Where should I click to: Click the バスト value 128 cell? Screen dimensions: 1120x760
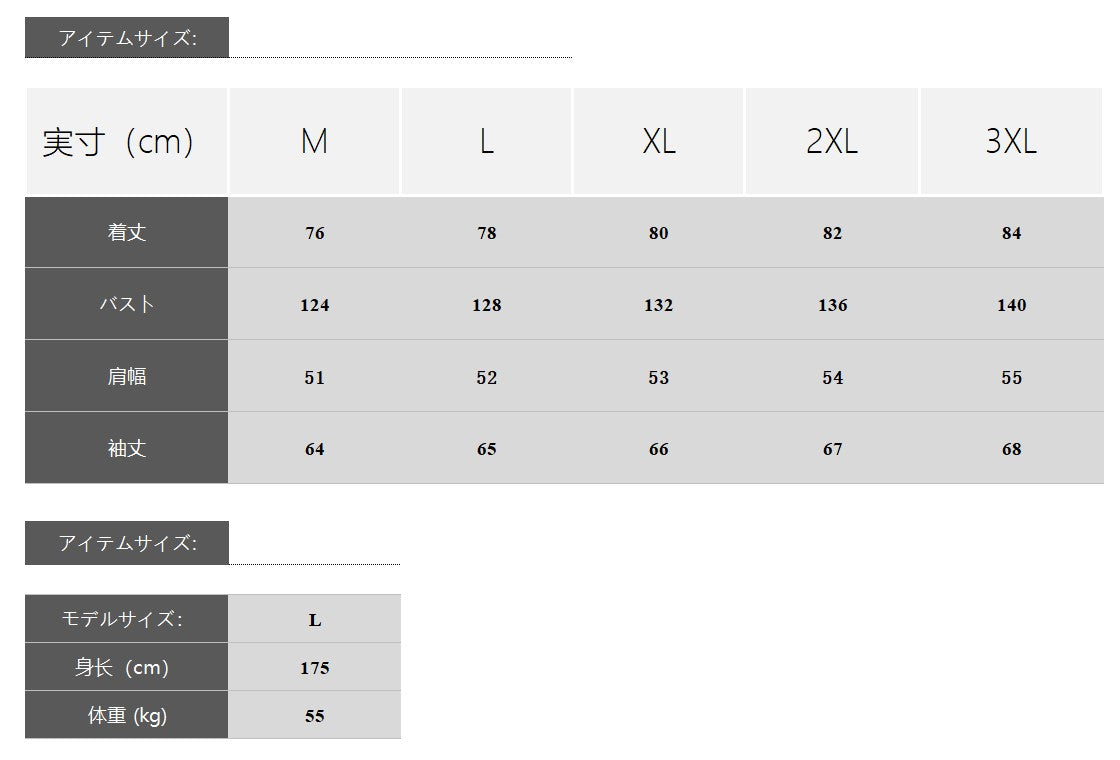[486, 305]
